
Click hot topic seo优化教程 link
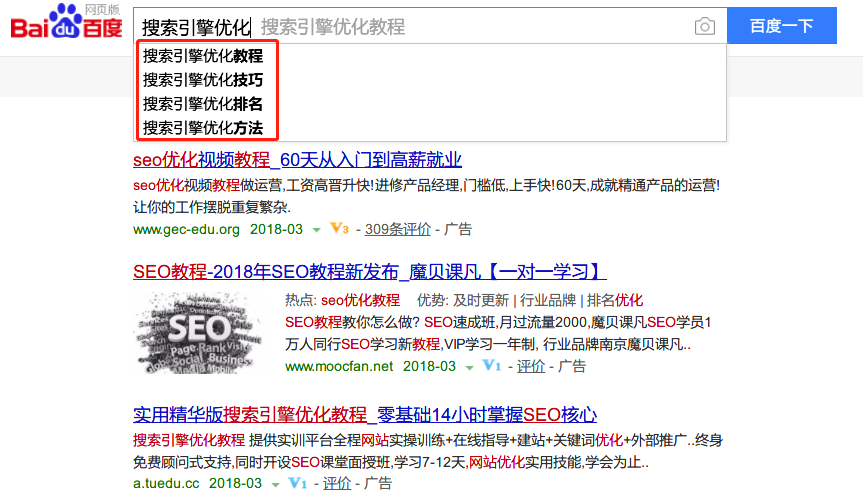[x=361, y=300]
